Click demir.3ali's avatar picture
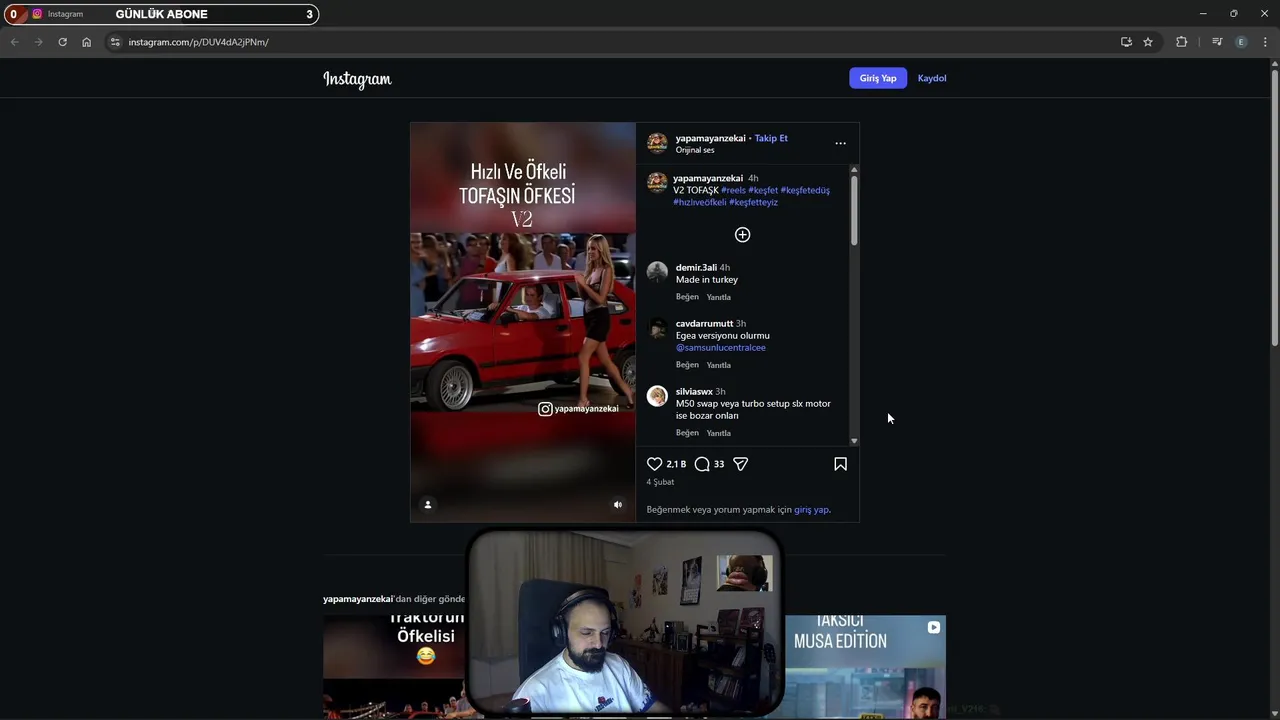The height and width of the screenshot is (720, 1280). tap(657, 272)
